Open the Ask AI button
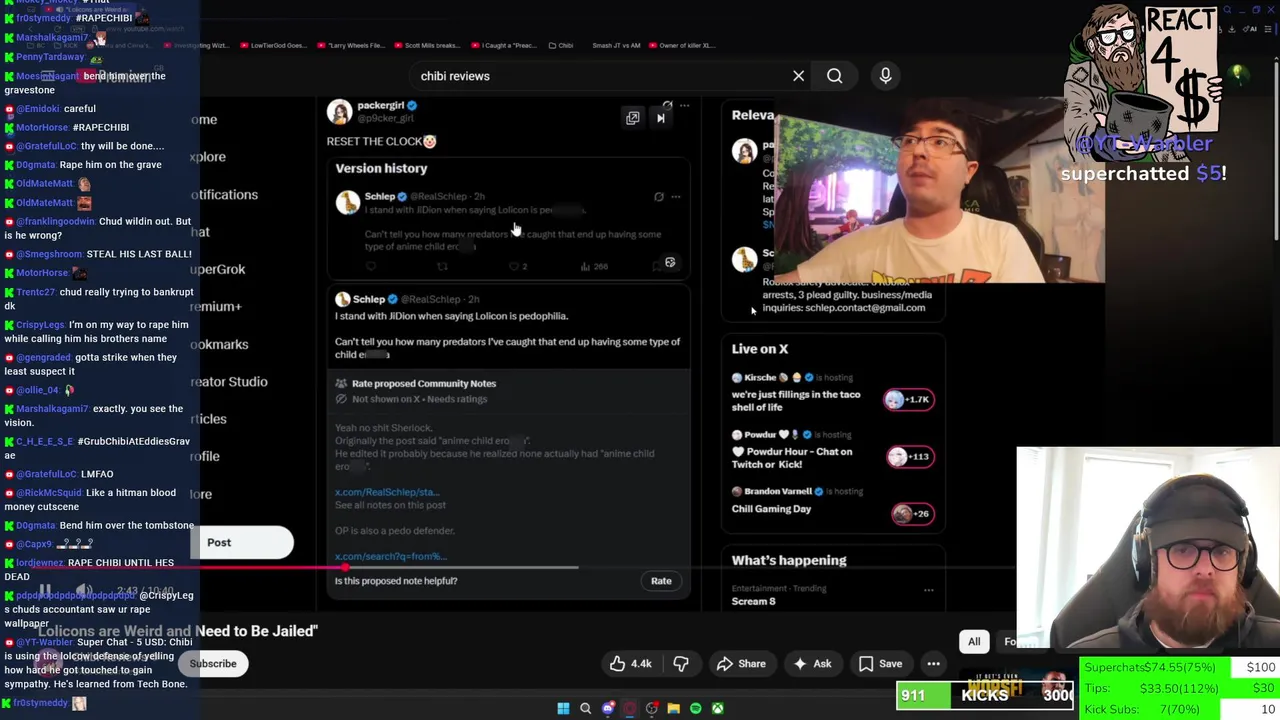1280x720 pixels. (x=812, y=664)
